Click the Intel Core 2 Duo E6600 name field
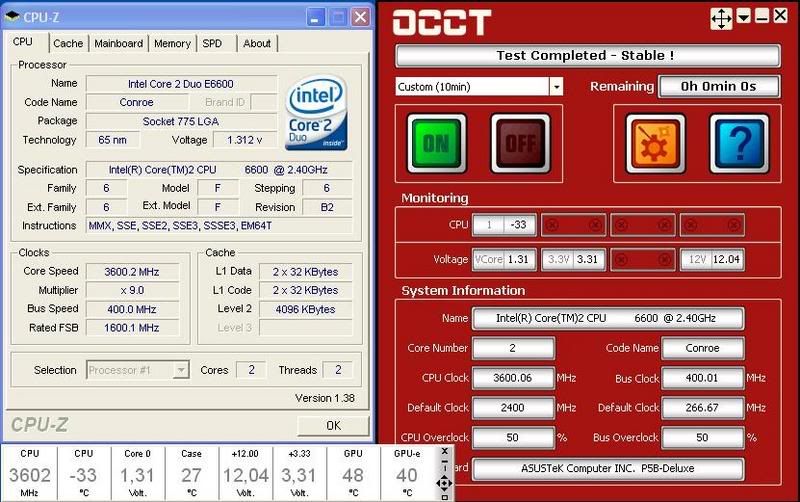This screenshot has height=502, width=800. [182, 84]
